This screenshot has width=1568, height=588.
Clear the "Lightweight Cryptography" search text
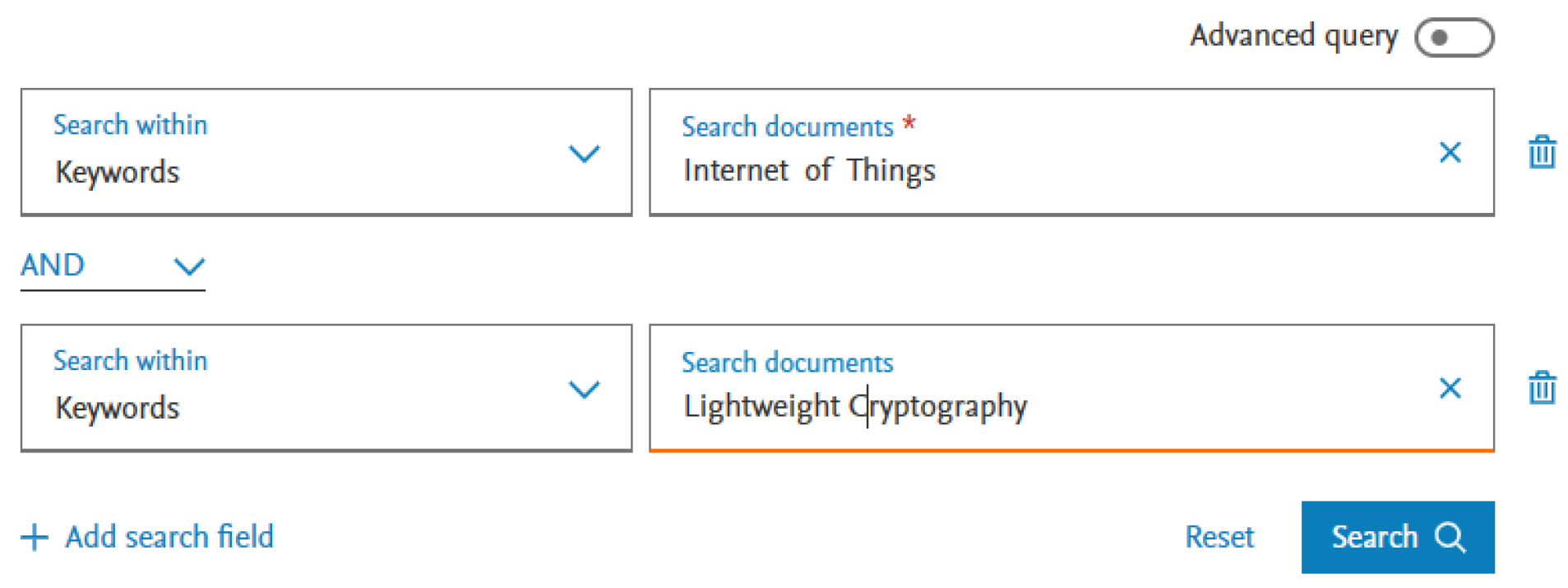[x=1450, y=388]
